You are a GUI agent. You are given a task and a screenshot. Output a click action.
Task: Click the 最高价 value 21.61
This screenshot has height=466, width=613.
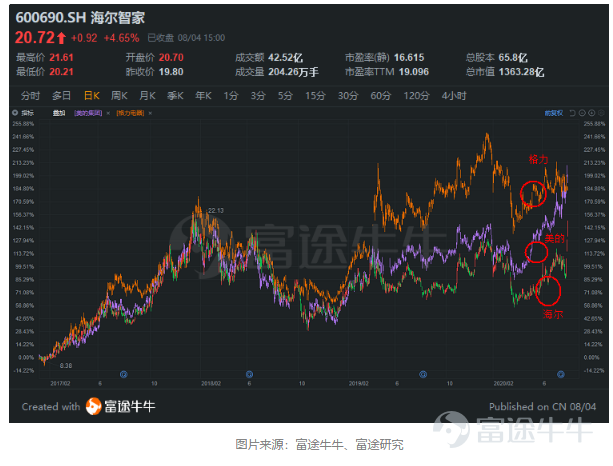pyautogui.click(x=61, y=58)
